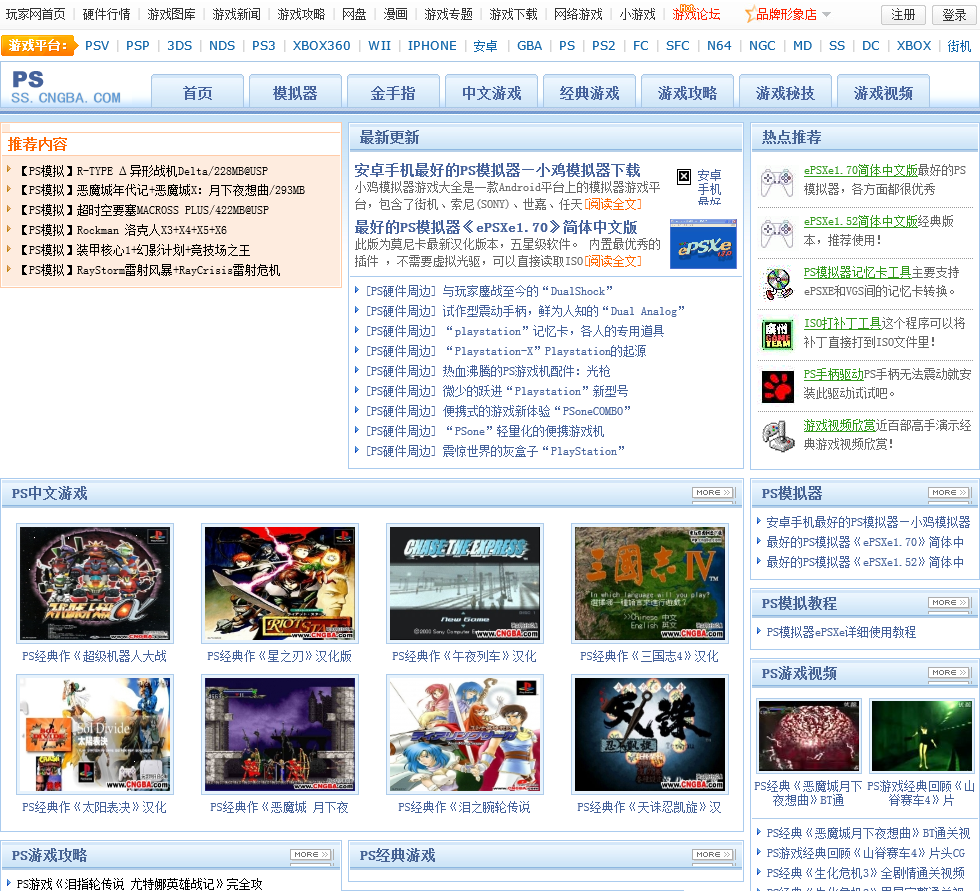The image size is (980, 891).
Task: Click MORE in PS游戏攻略 section
Action: point(311,854)
